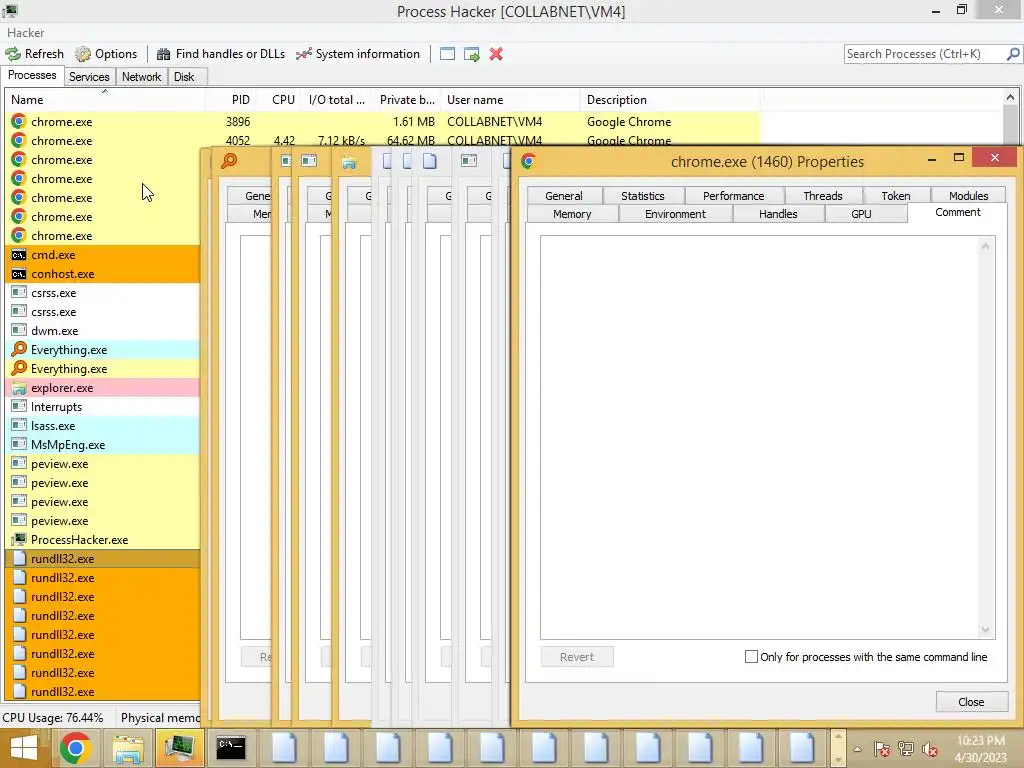Open the Windows Start button
The height and width of the screenshot is (768, 1024).
[x=24, y=748]
